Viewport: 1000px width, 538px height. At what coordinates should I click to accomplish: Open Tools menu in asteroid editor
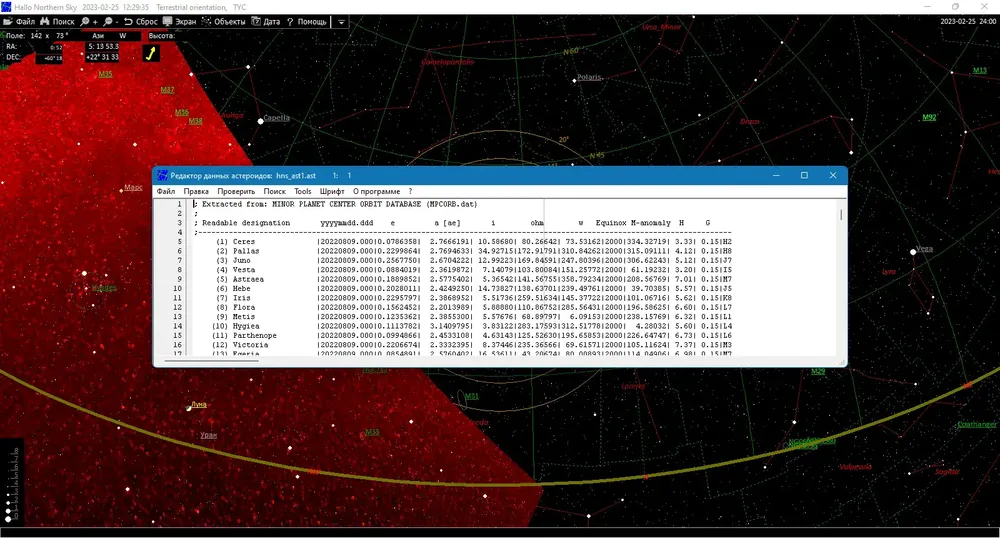[x=303, y=191]
